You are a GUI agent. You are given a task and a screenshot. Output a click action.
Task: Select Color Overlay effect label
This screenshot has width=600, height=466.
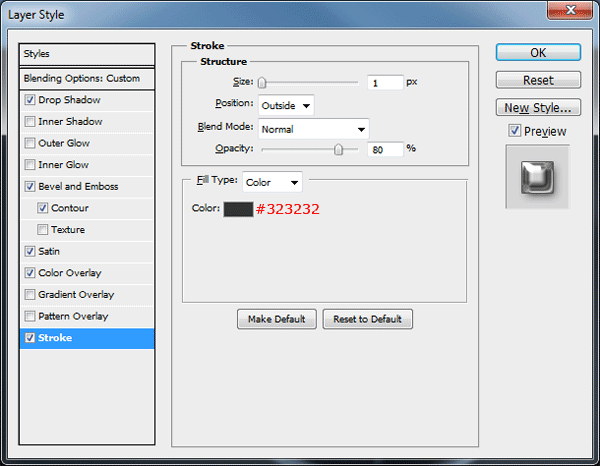pyautogui.click(x=70, y=273)
